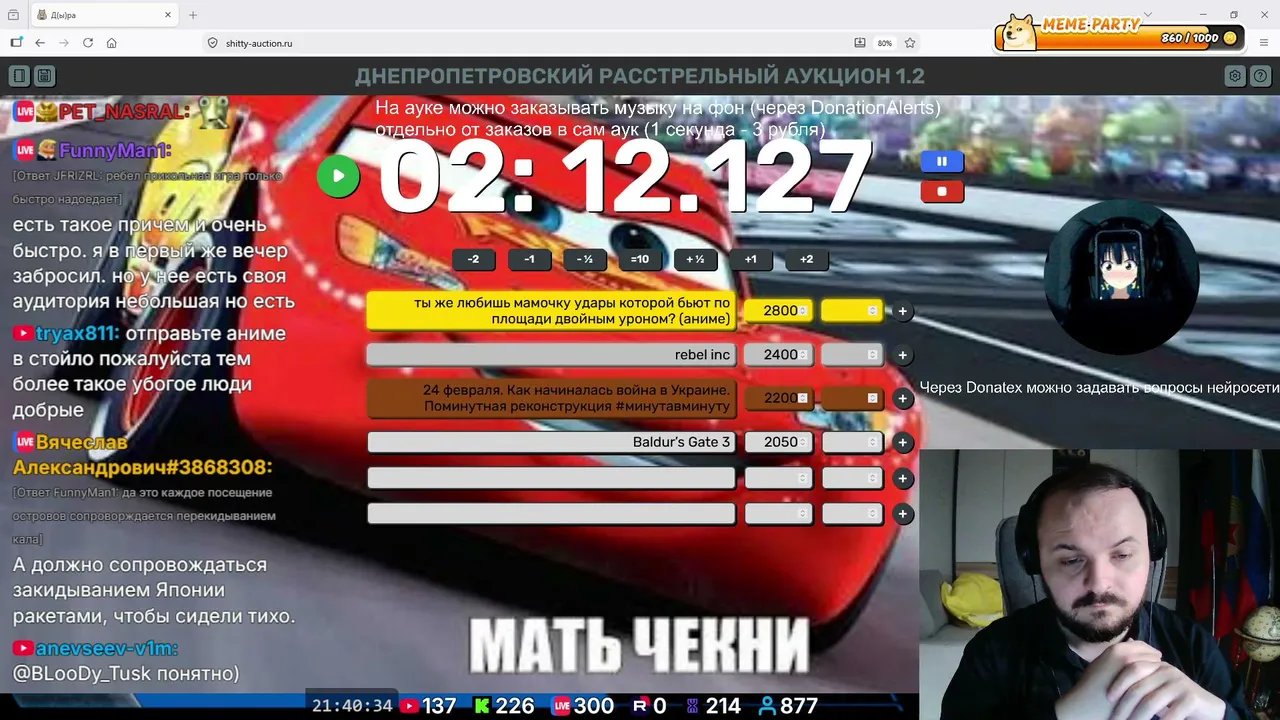Screen dimensions: 1280x720
Task: Open the auction settings gear icon
Action: (1235, 76)
